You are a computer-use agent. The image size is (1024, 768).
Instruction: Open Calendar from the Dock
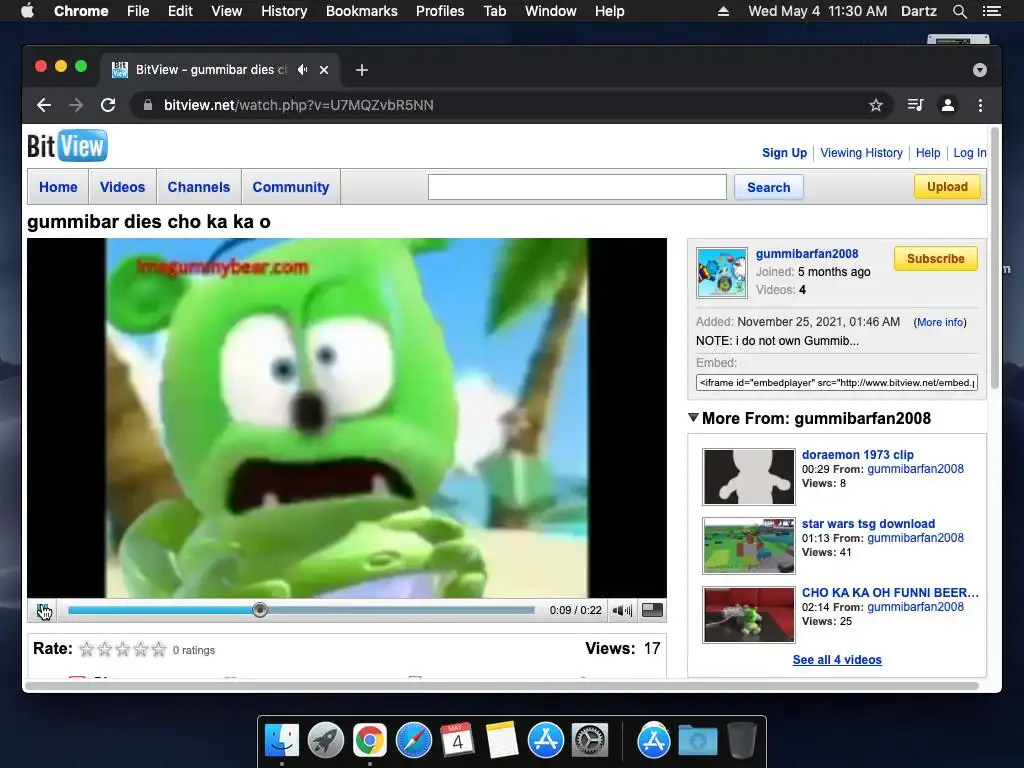coord(457,741)
